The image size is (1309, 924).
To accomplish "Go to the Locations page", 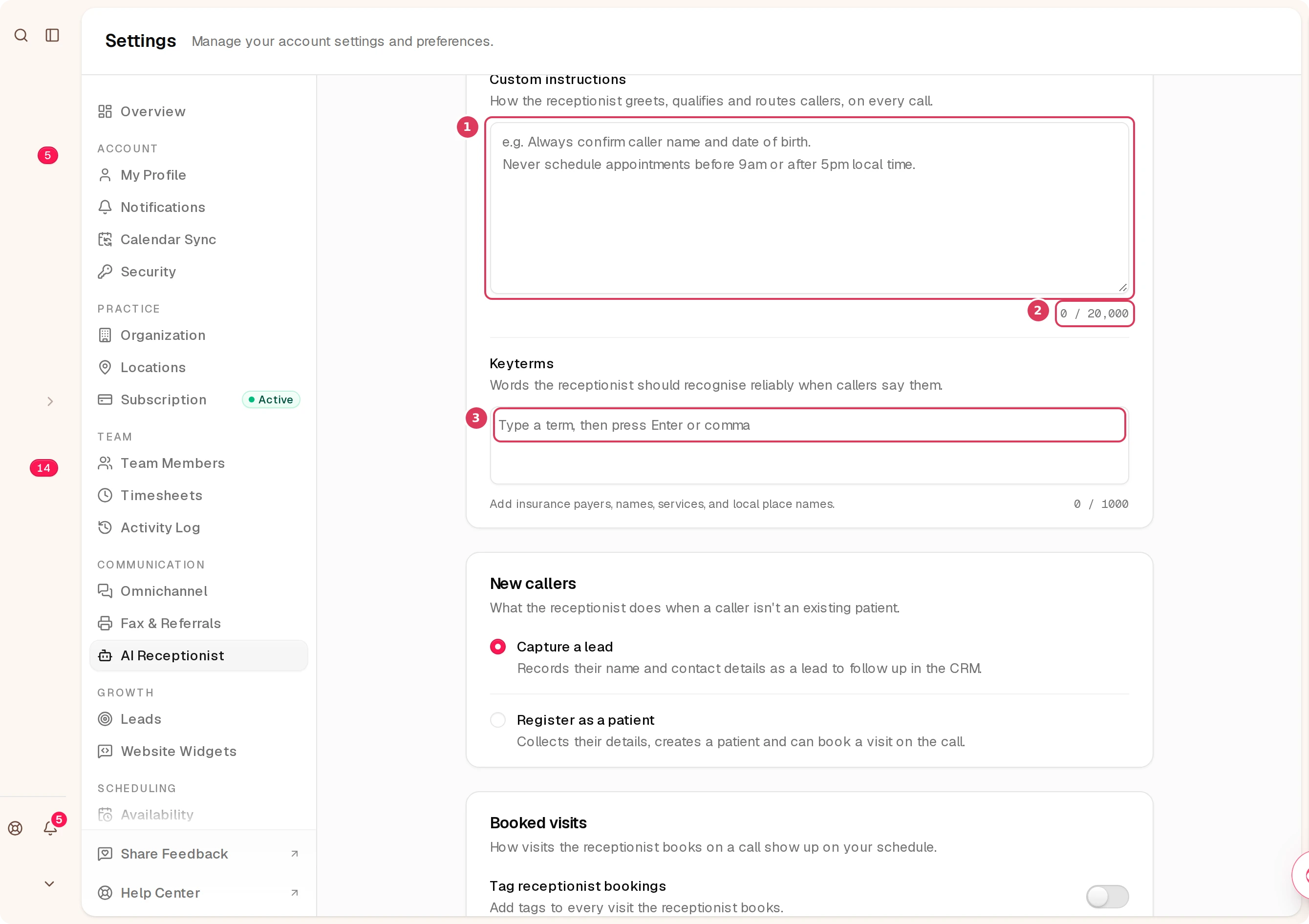I will coord(199,367).
